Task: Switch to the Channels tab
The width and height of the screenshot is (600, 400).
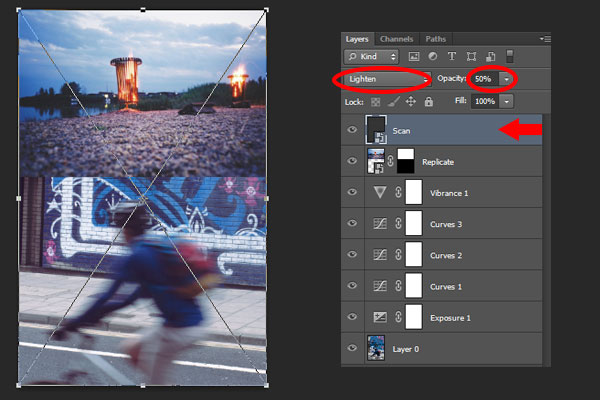Action: tap(396, 39)
